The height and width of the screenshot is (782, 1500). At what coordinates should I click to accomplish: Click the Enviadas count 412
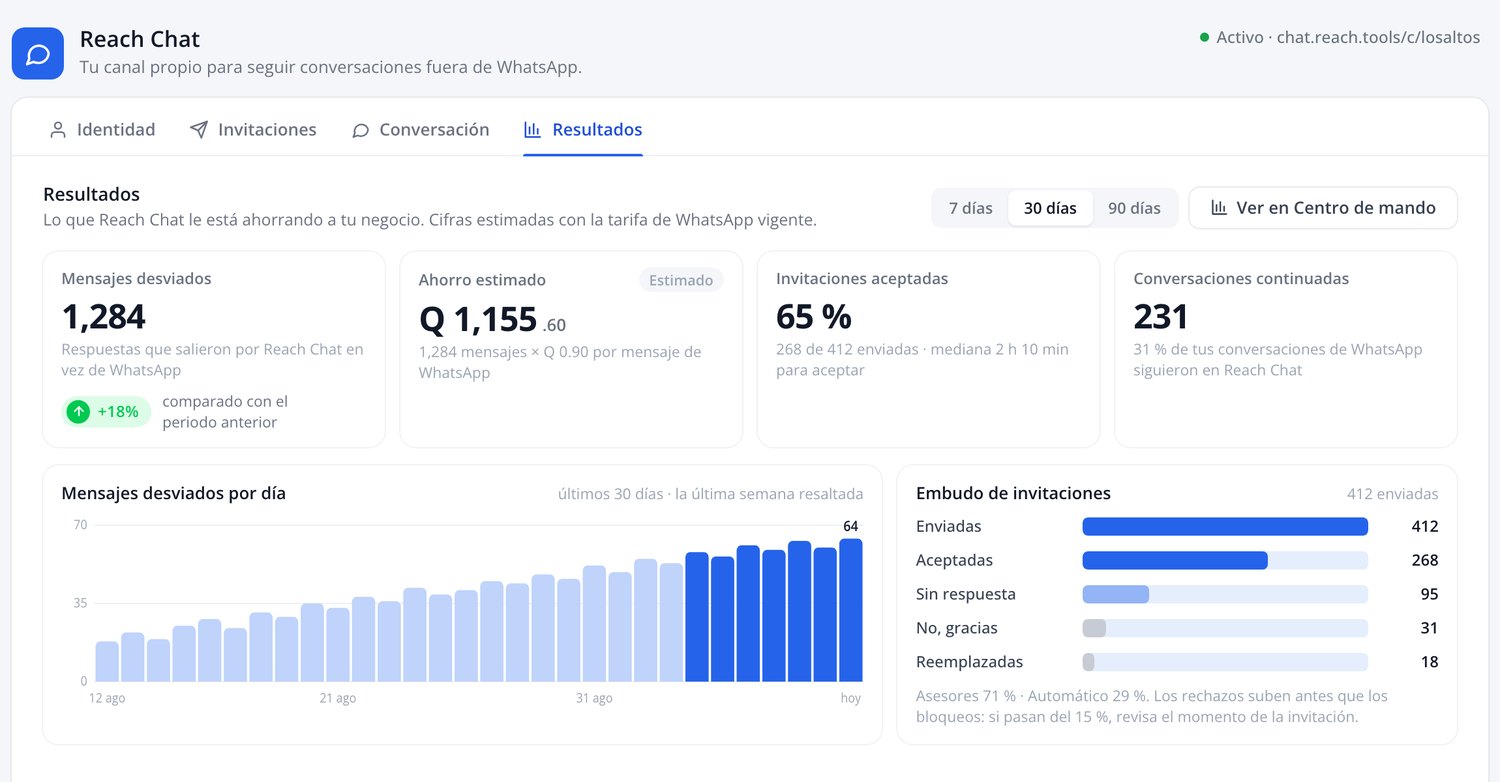(x=1425, y=526)
